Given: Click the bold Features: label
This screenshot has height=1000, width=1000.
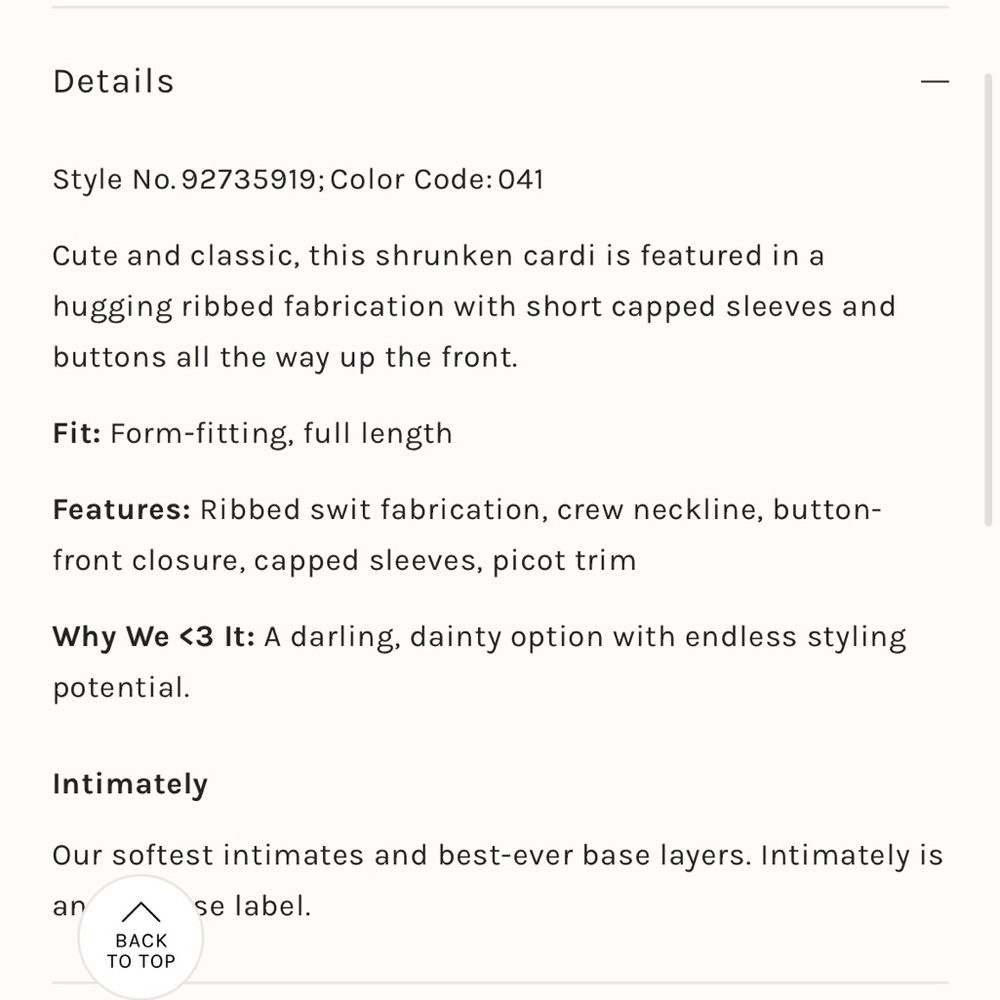Looking at the screenshot, I should click(x=121, y=510).
